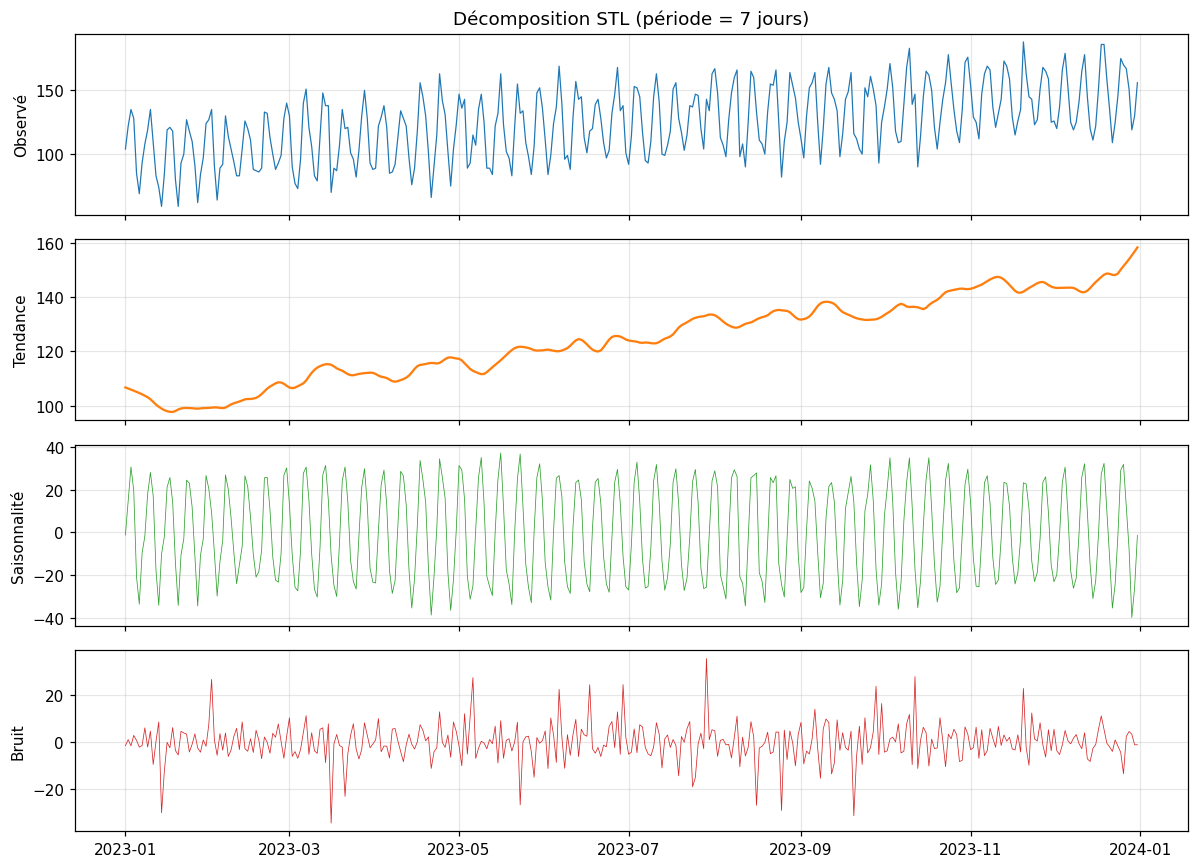Click the orange trend curve in the Tendance panel
This screenshot has height=868, width=1198.
click(631, 341)
